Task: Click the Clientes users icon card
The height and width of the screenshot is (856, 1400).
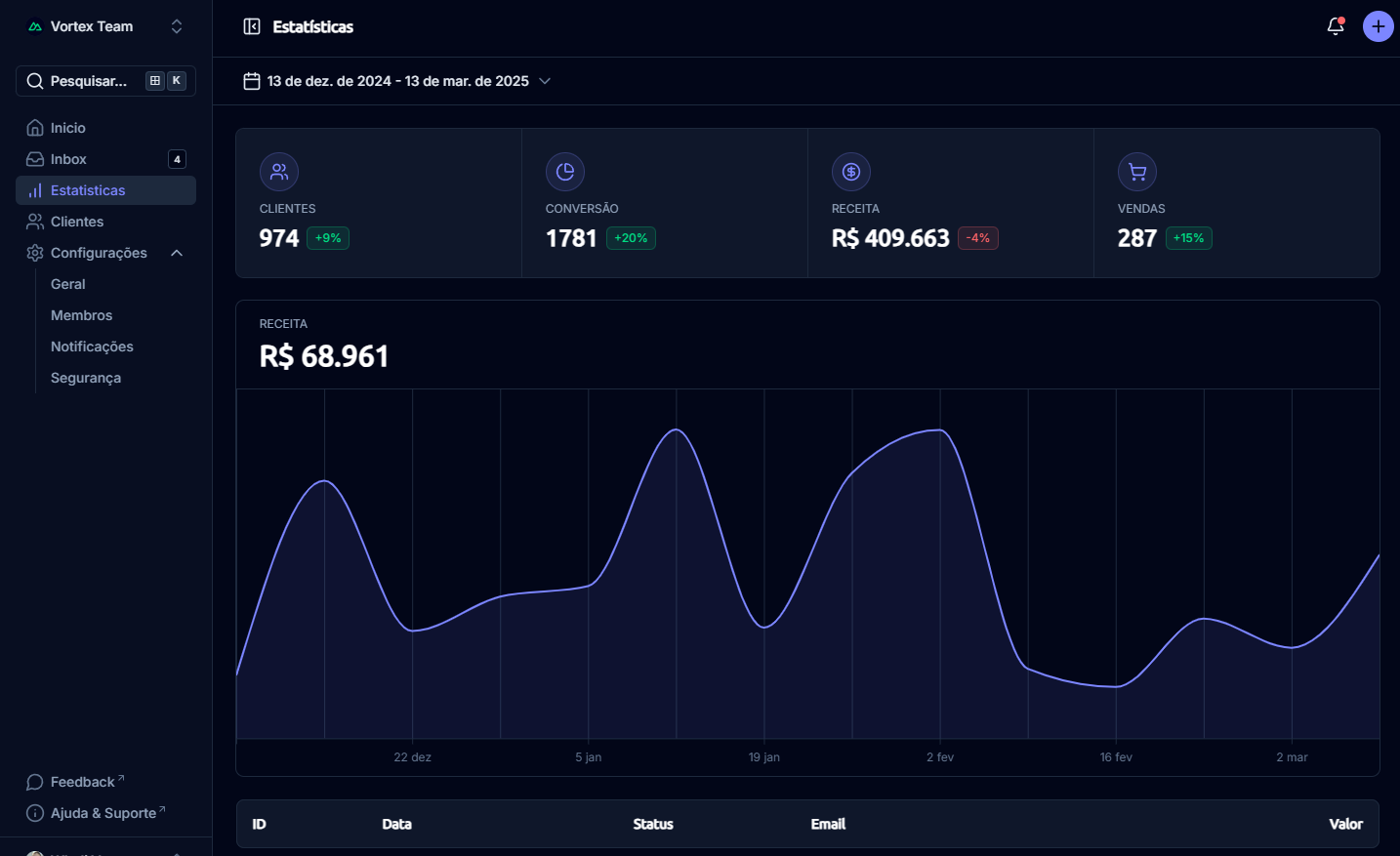Action: (x=279, y=172)
